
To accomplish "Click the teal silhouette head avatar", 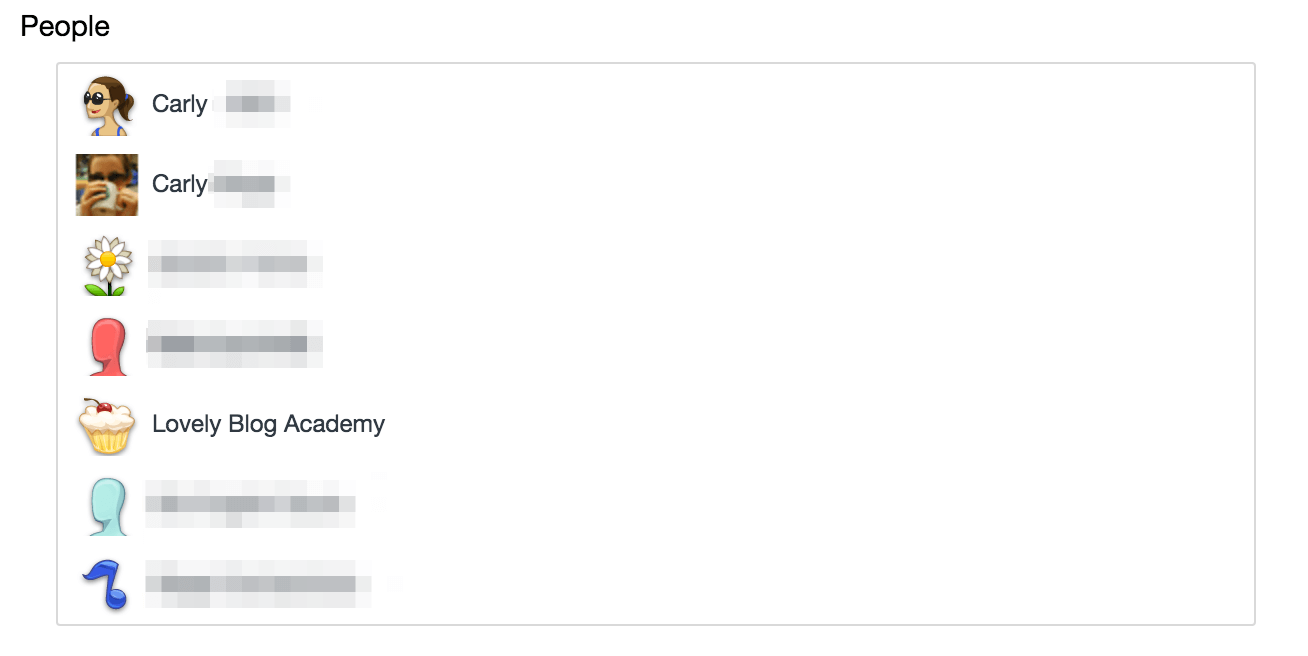I will (x=107, y=506).
